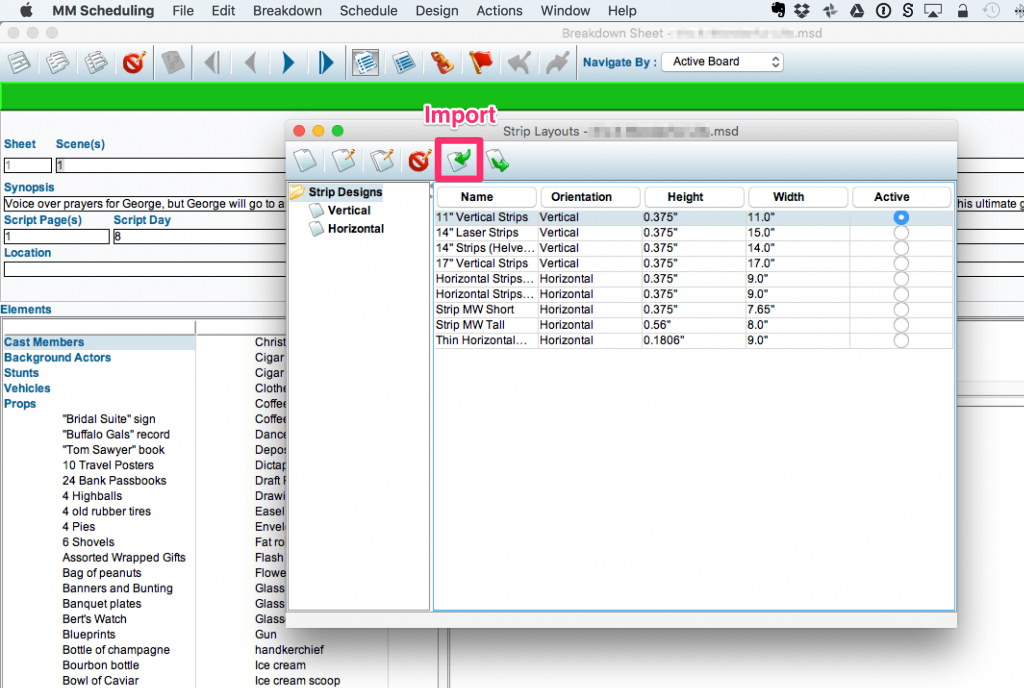
Task: Delete the selected strip layout
Action: [420, 160]
